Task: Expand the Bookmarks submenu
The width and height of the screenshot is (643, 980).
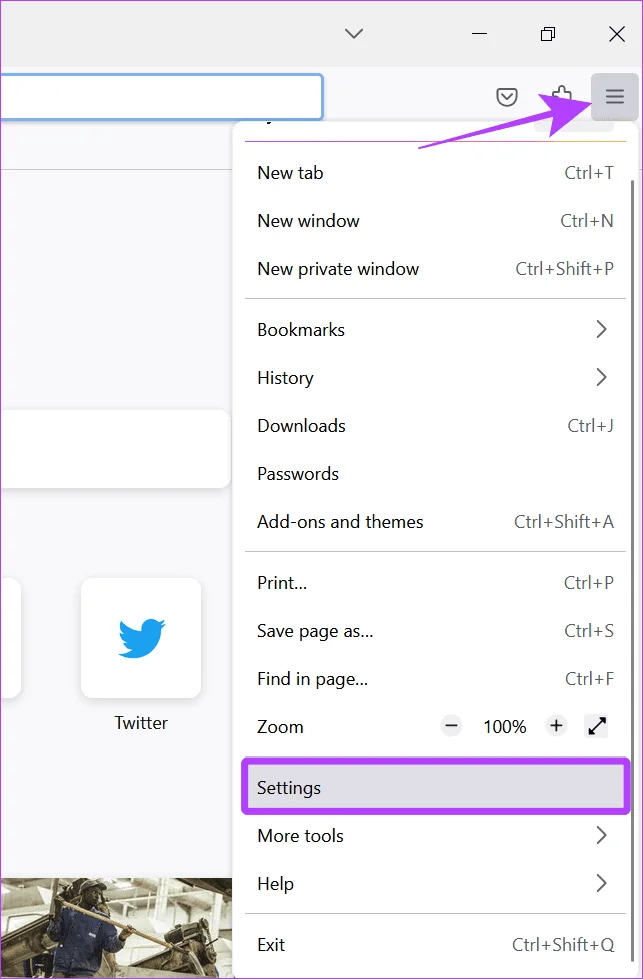Action: tap(436, 329)
